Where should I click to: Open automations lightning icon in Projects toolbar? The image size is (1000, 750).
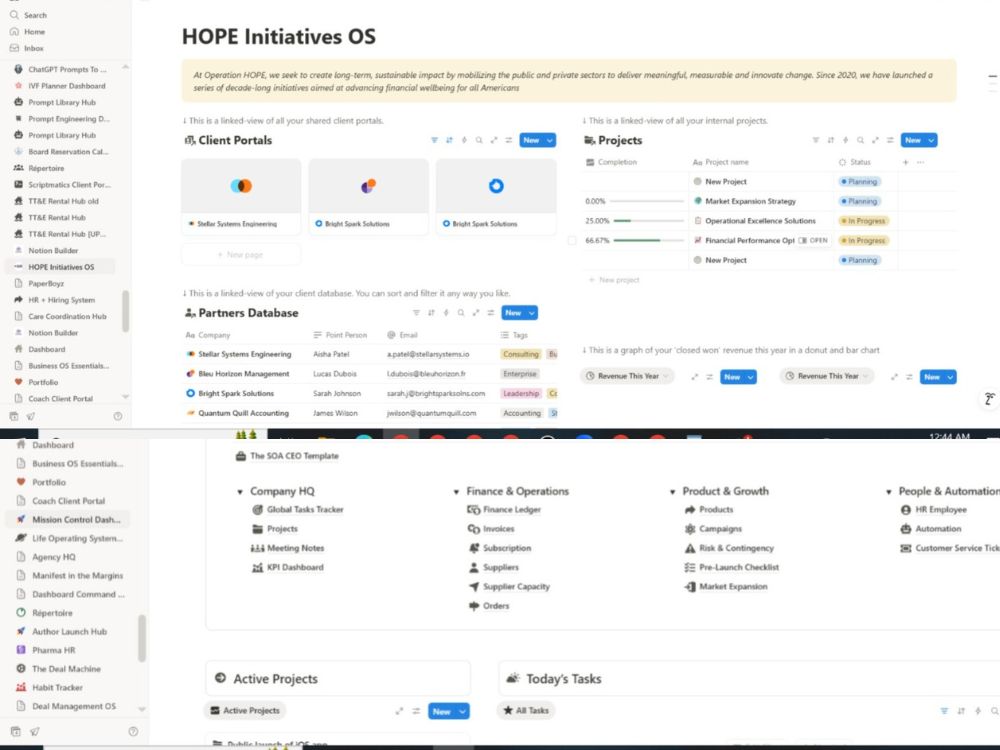(x=845, y=140)
